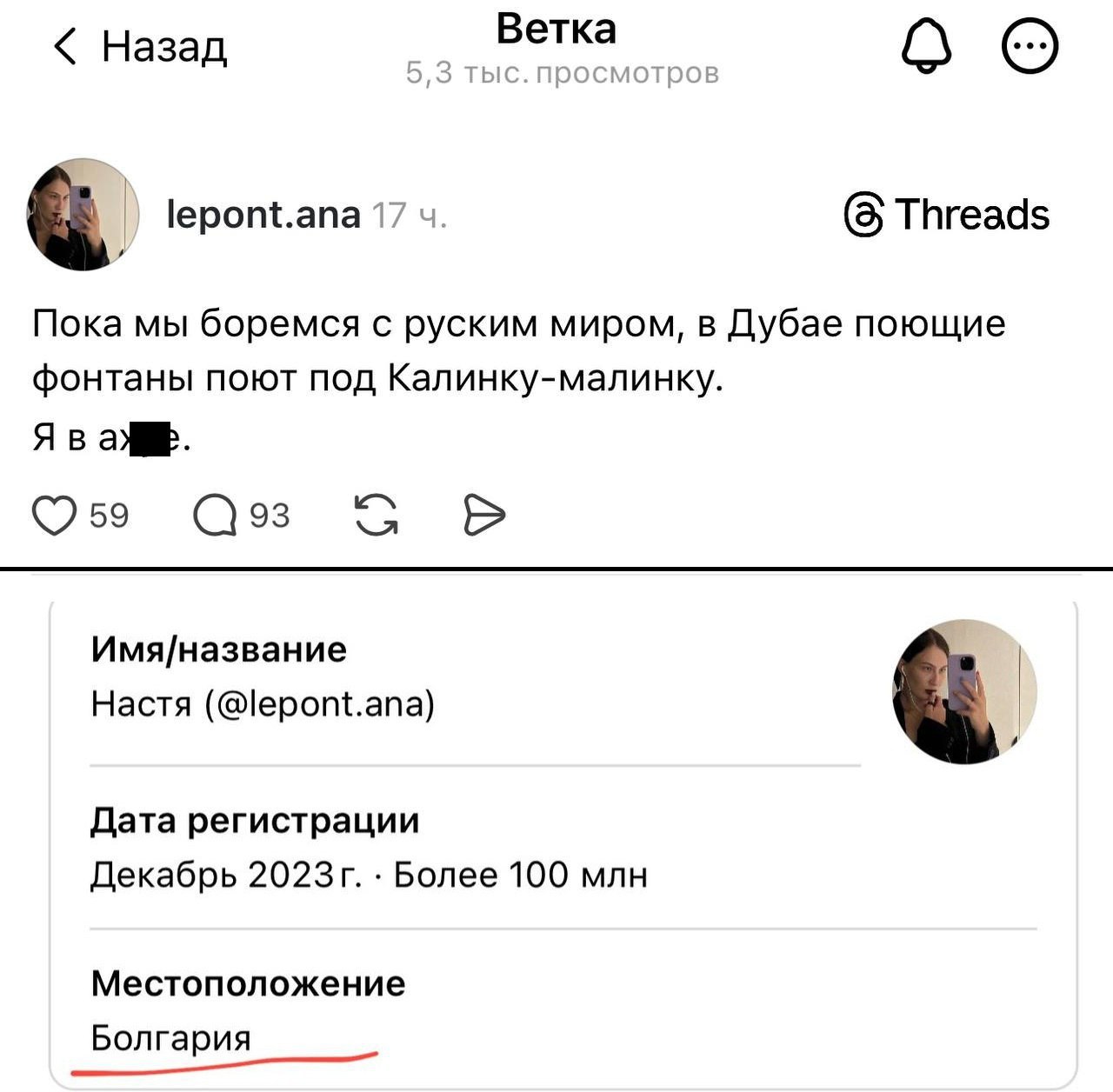Click the Threads logo on the post
Screen dimensions: 1113x1092
948,215
